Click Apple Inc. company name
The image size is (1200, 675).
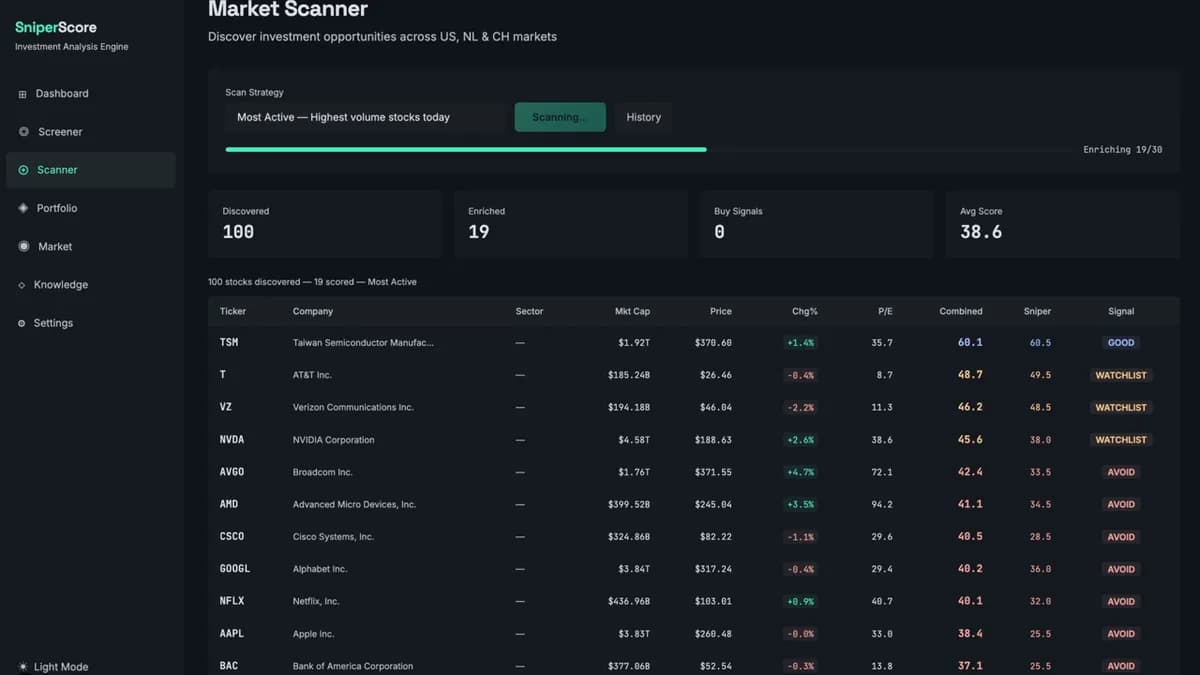coord(313,634)
